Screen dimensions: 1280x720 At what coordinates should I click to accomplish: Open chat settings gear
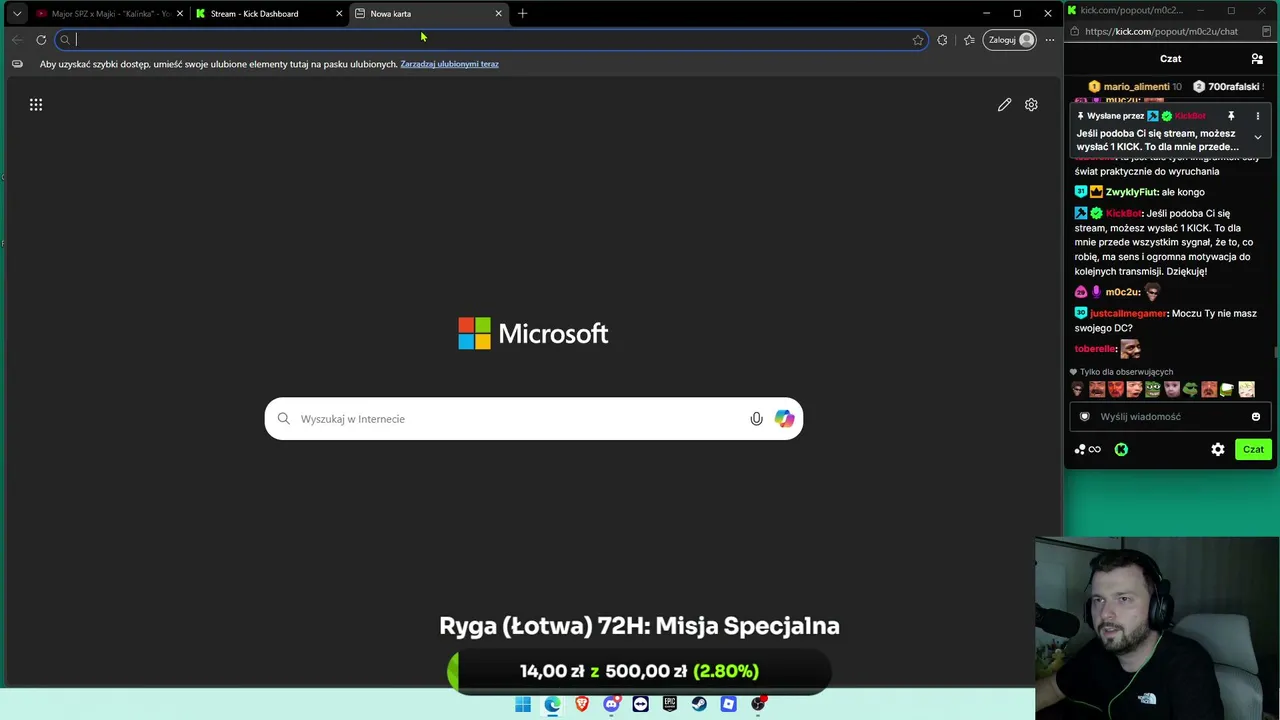[1218, 450]
